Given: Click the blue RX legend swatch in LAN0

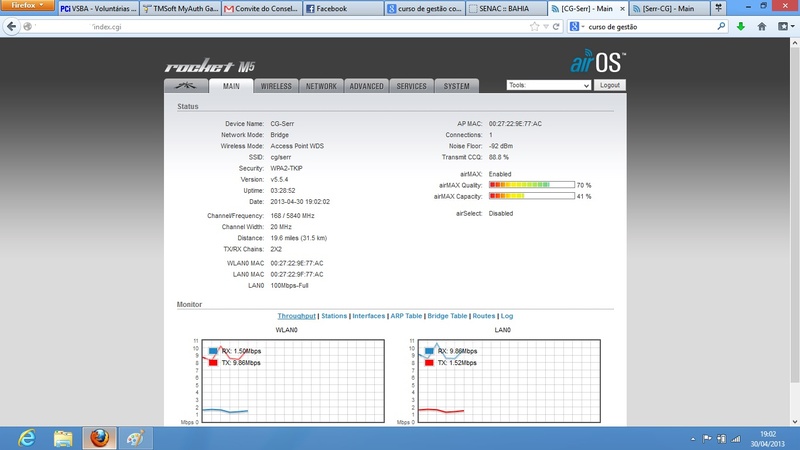Looking at the screenshot, I should [429, 351].
